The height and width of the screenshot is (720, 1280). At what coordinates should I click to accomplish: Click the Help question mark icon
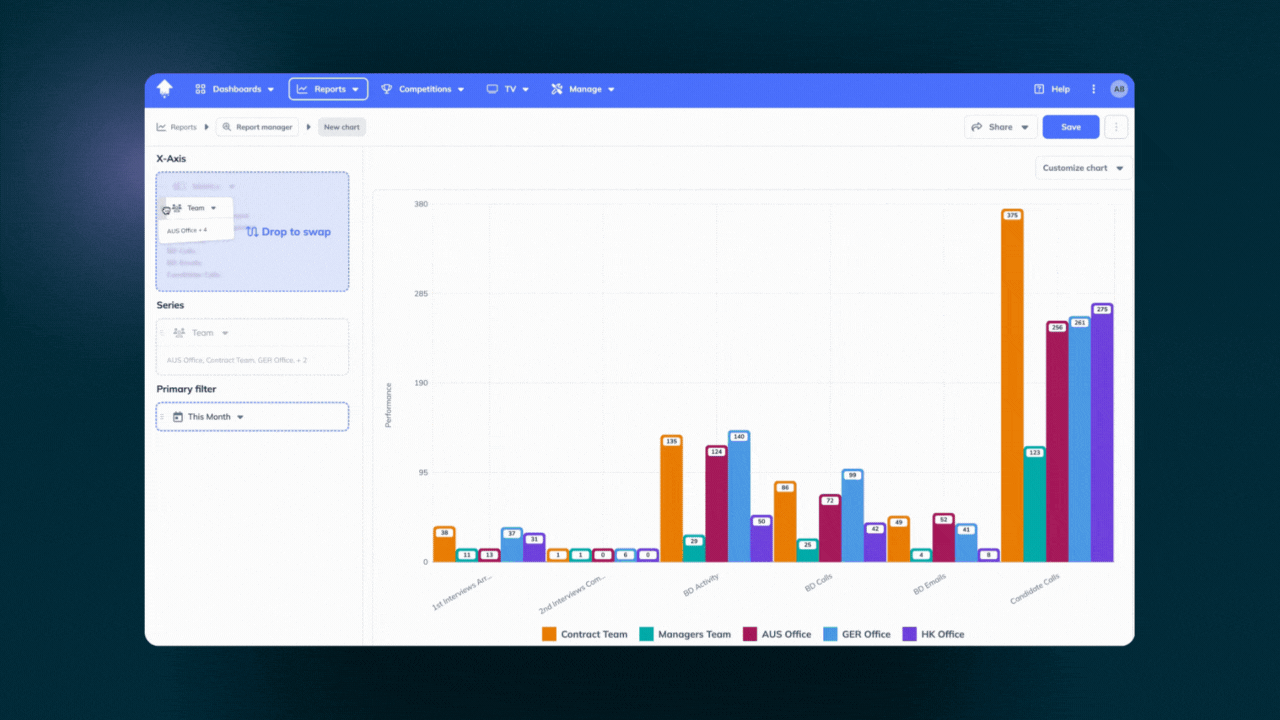[1038, 88]
